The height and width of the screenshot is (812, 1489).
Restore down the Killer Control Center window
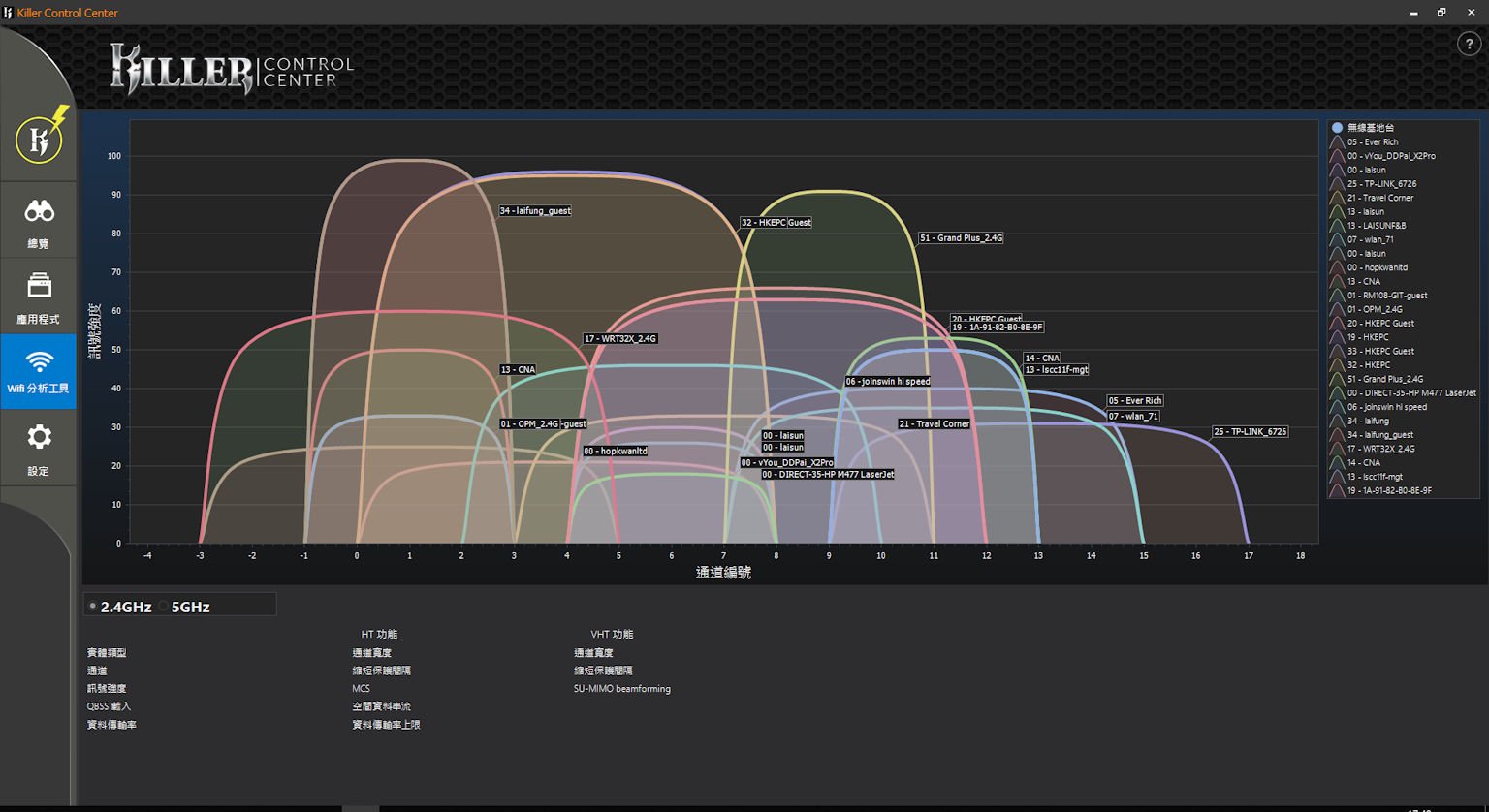click(x=1441, y=13)
